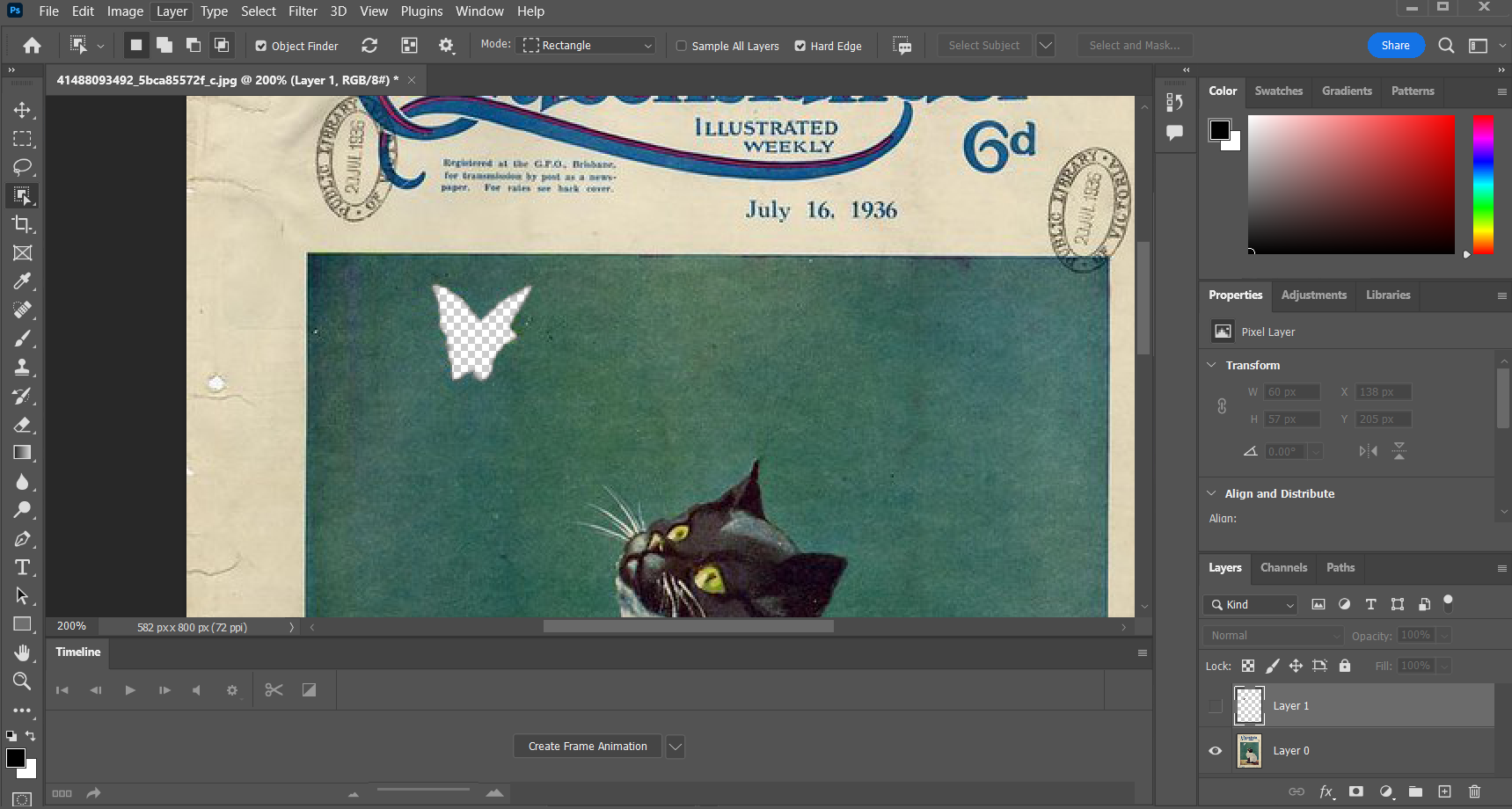Click Create Frame Animation button
The image size is (1512, 809).
click(588, 747)
